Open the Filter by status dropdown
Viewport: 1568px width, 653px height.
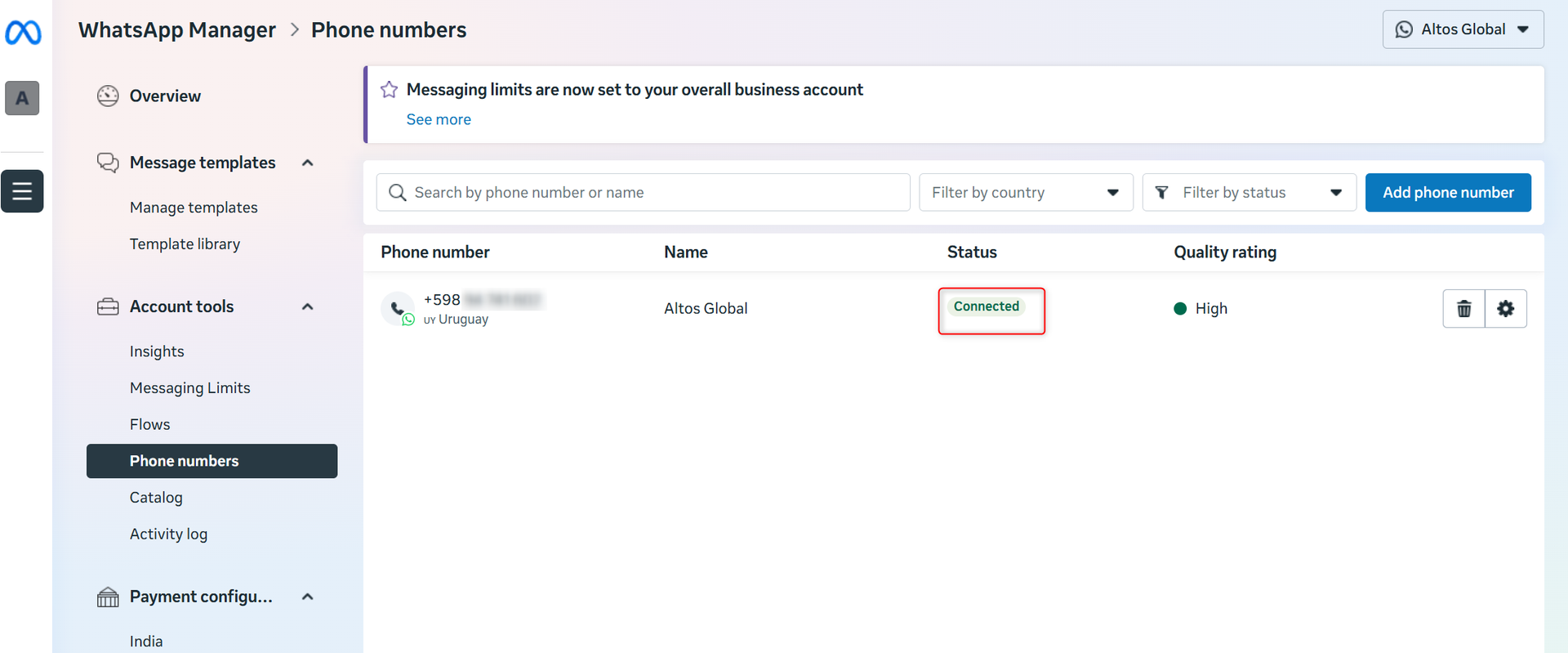(1248, 193)
